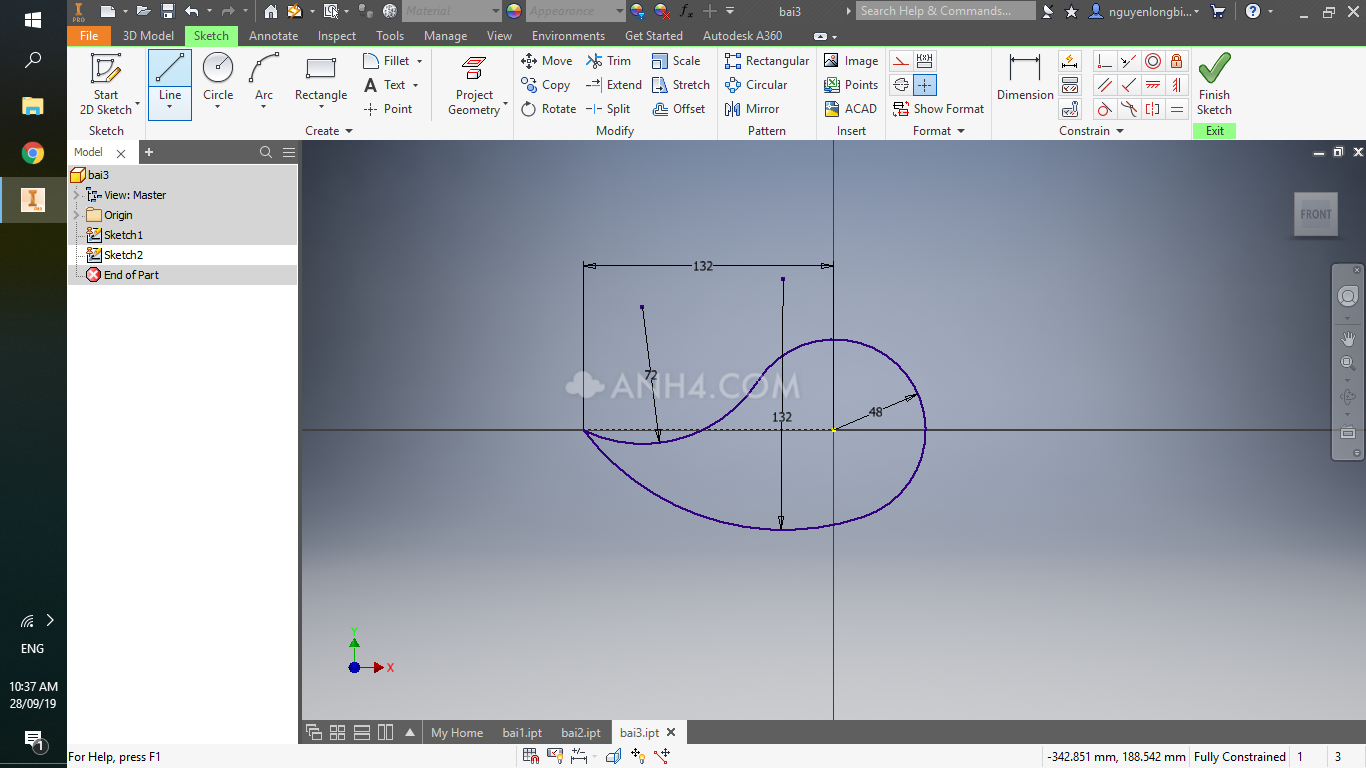This screenshot has height=768, width=1366.
Task: Open File Explorer from the taskbar
Action: pos(33,107)
